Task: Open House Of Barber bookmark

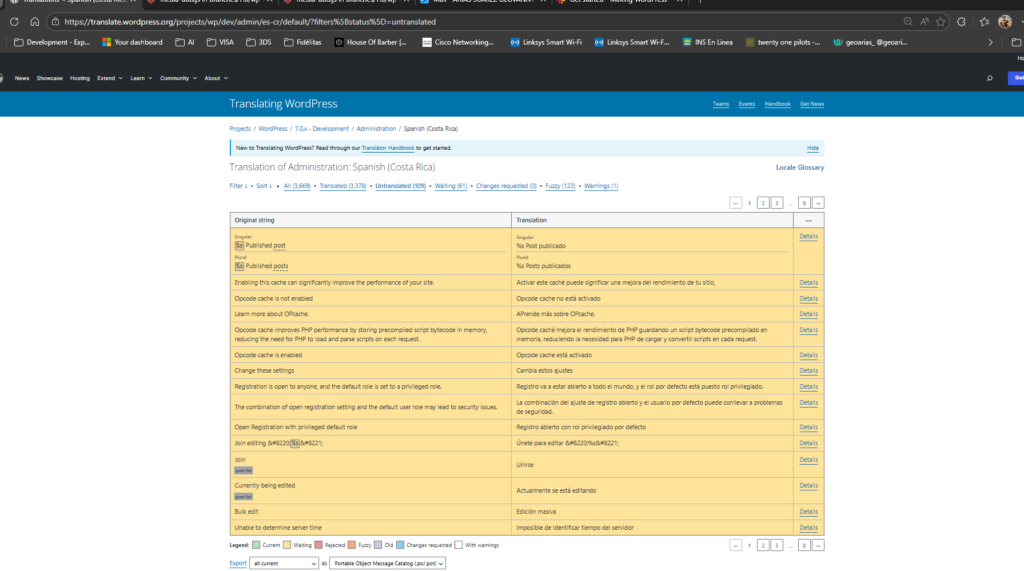Action: point(370,42)
